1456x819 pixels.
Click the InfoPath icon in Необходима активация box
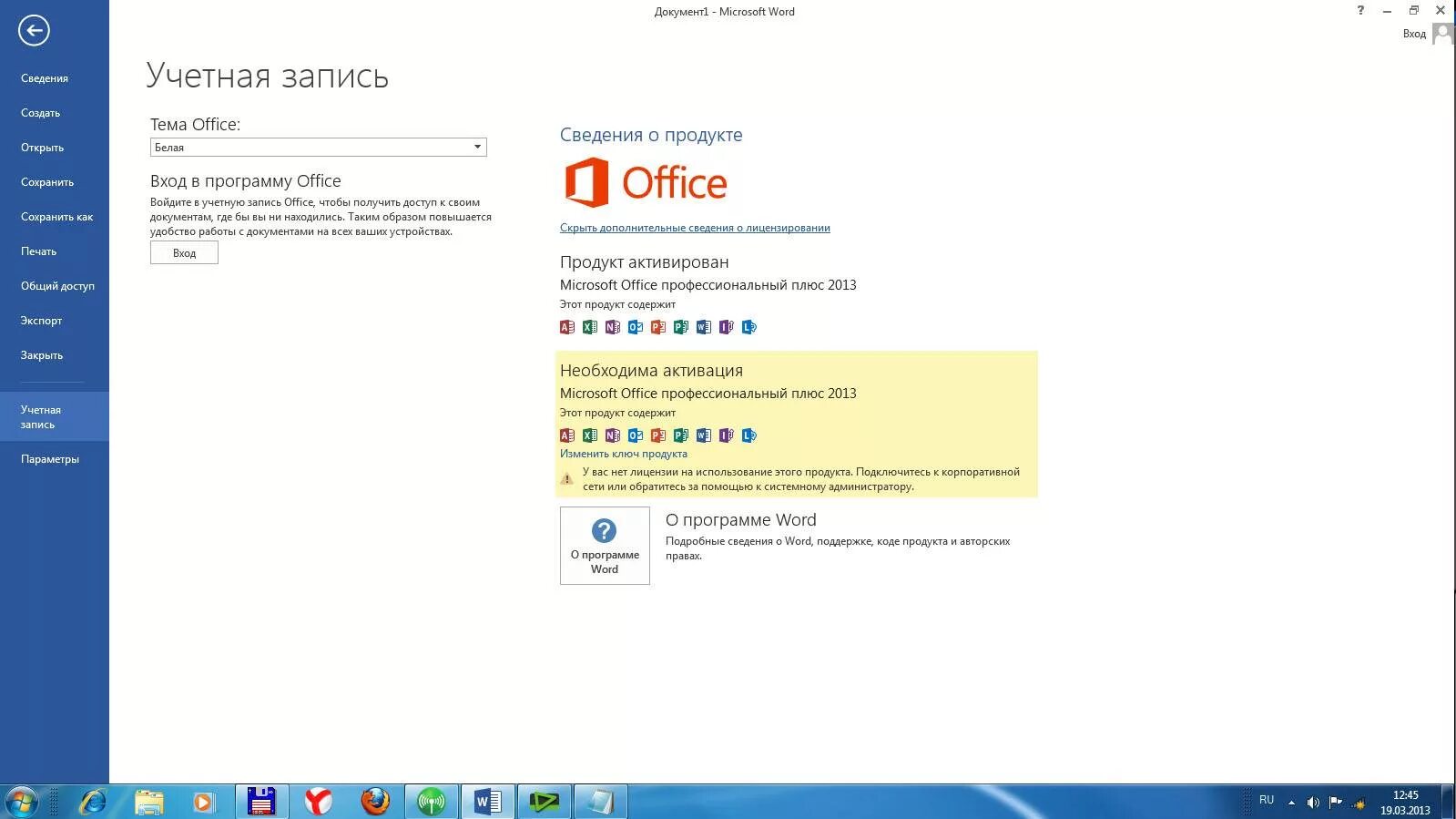tap(727, 435)
